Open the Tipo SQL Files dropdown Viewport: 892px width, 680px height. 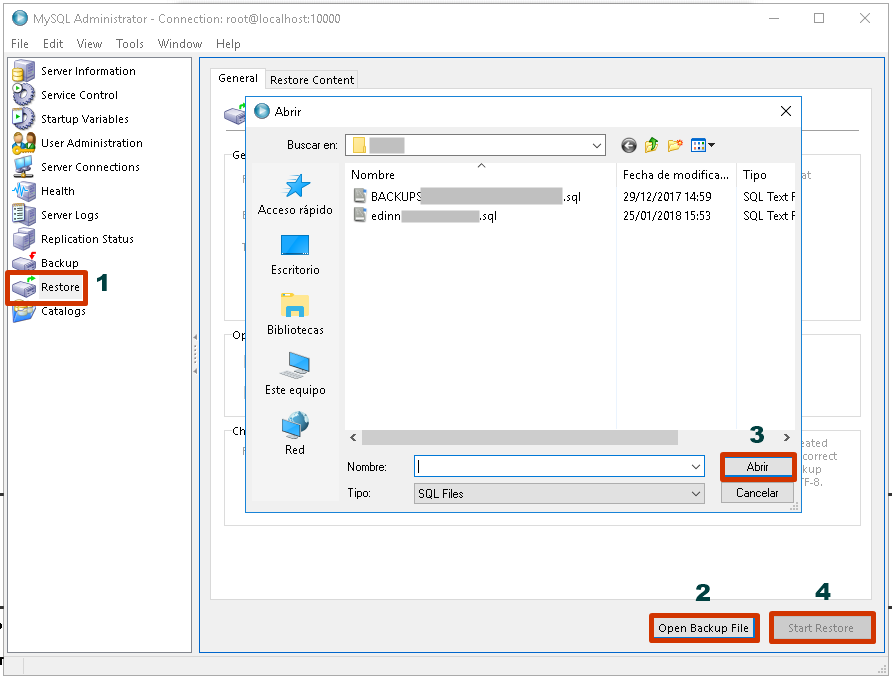(559, 493)
